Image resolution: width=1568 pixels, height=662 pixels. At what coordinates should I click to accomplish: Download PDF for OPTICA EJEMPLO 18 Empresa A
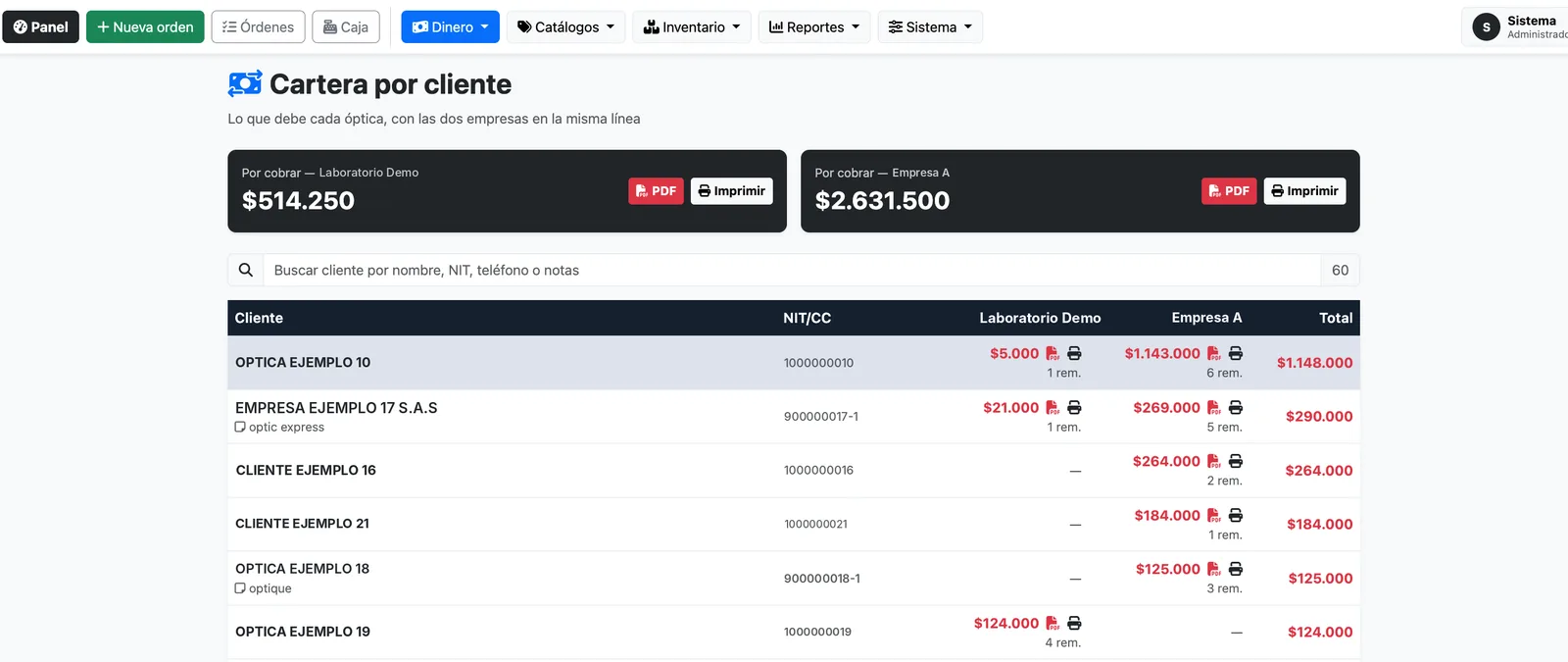tap(1214, 569)
